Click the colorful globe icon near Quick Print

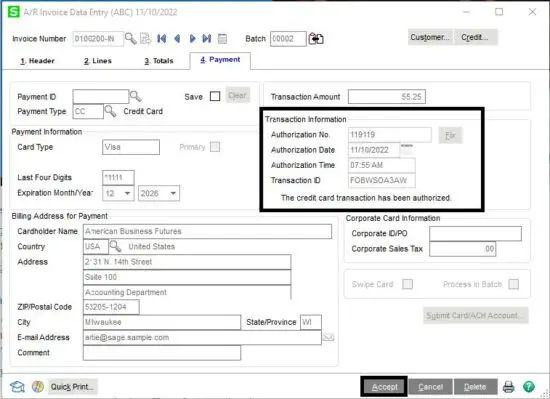click(x=38, y=387)
